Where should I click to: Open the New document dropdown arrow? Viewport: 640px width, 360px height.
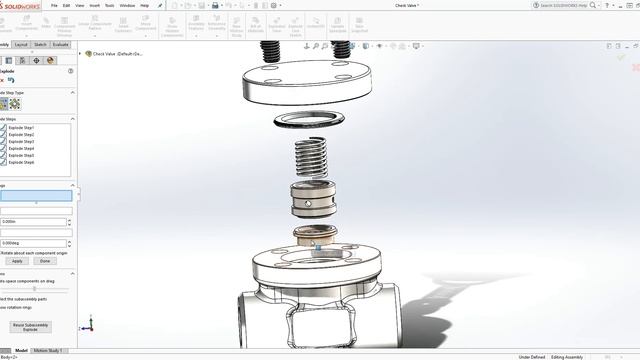click(x=181, y=6)
